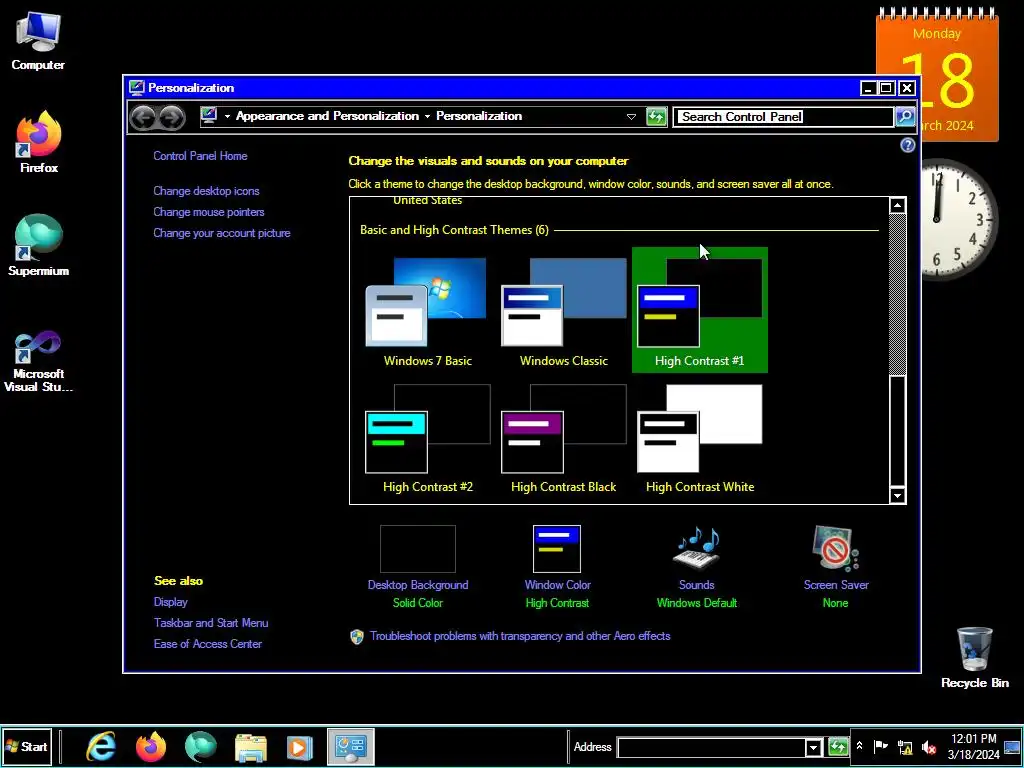This screenshot has height=768, width=1024.
Task: Select the High Contrast #1 theme
Action: [x=699, y=310]
